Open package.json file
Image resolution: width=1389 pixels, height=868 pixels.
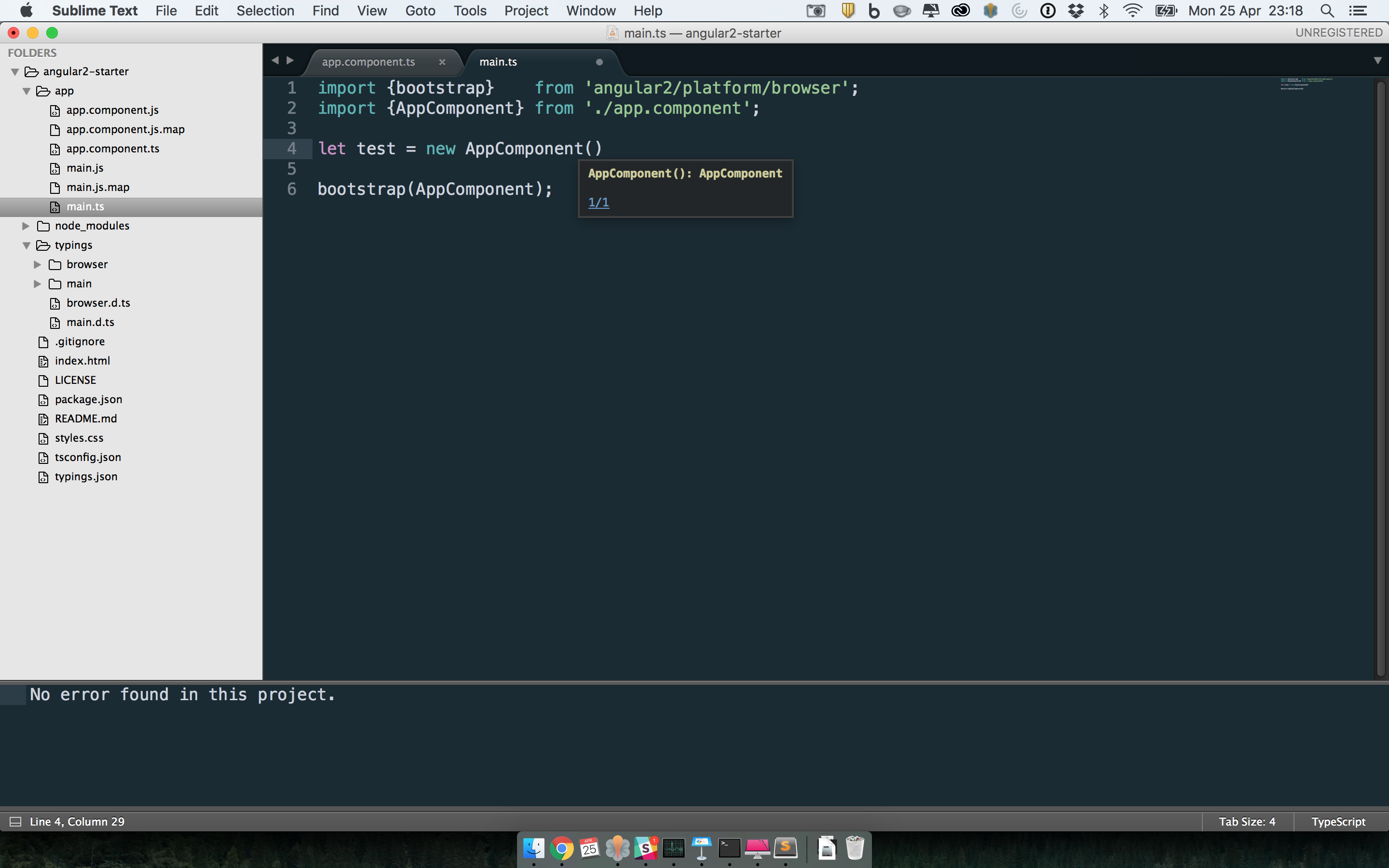[x=88, y=400]
